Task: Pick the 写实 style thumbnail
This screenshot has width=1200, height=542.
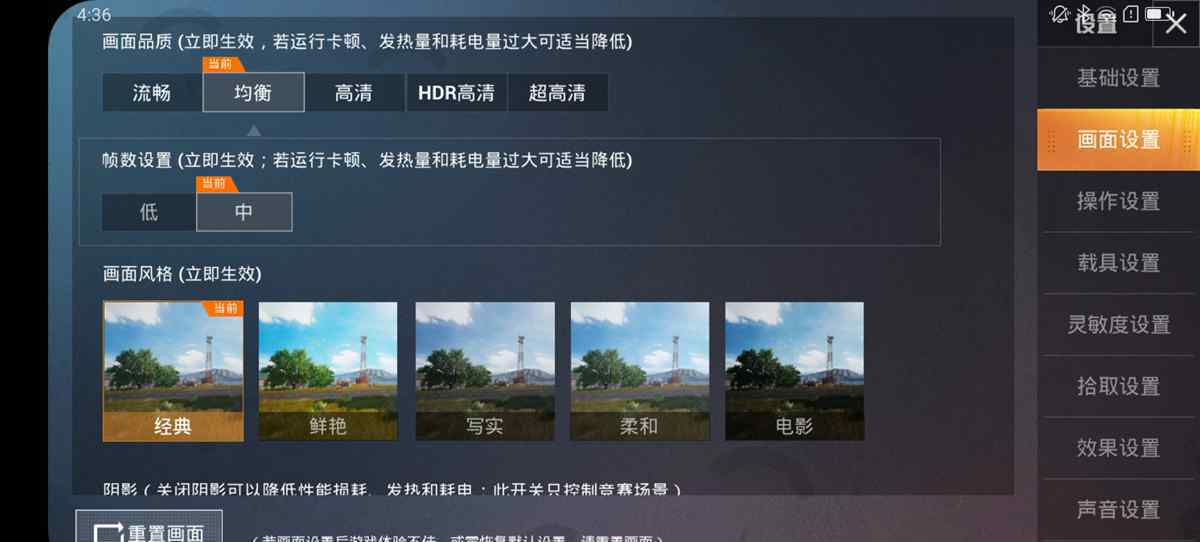Action: coord(484,372)
